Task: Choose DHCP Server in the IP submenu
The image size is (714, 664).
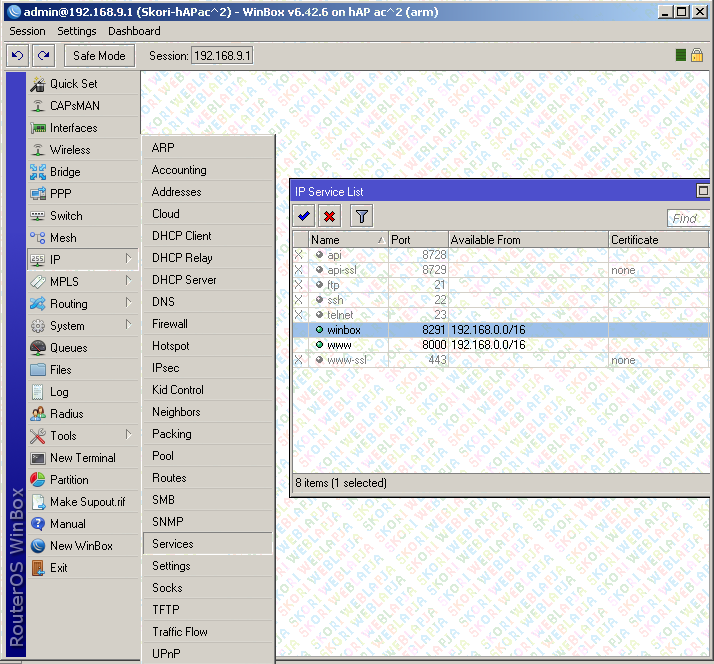Action: [184, 280]
